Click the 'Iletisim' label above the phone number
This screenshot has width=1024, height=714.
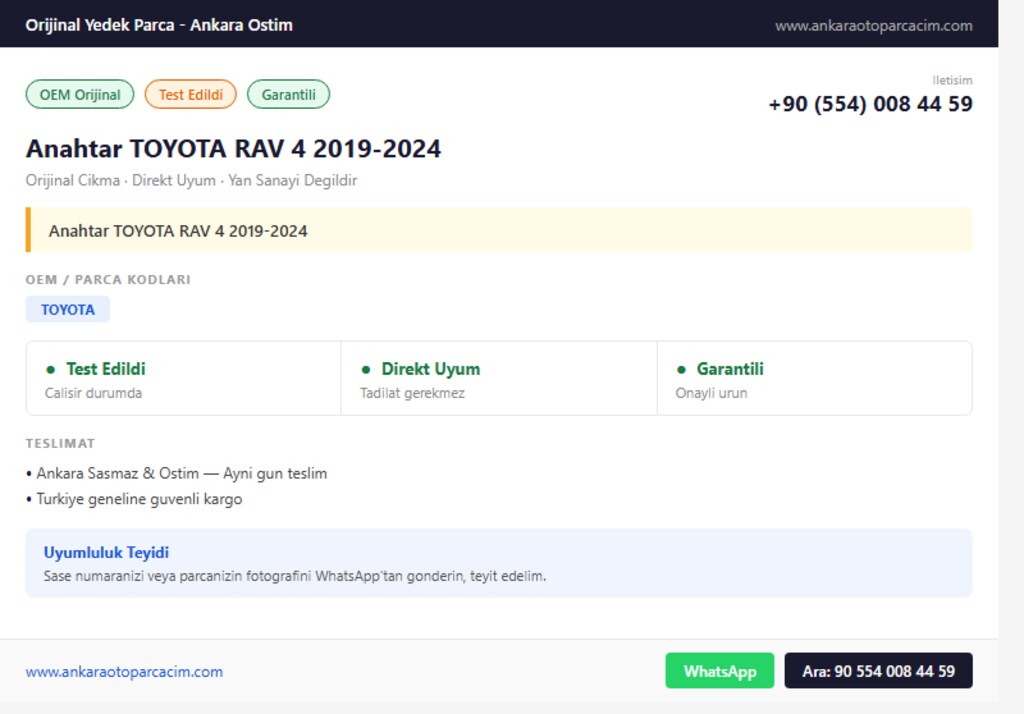pyautogui.click(x=952, y=80)
